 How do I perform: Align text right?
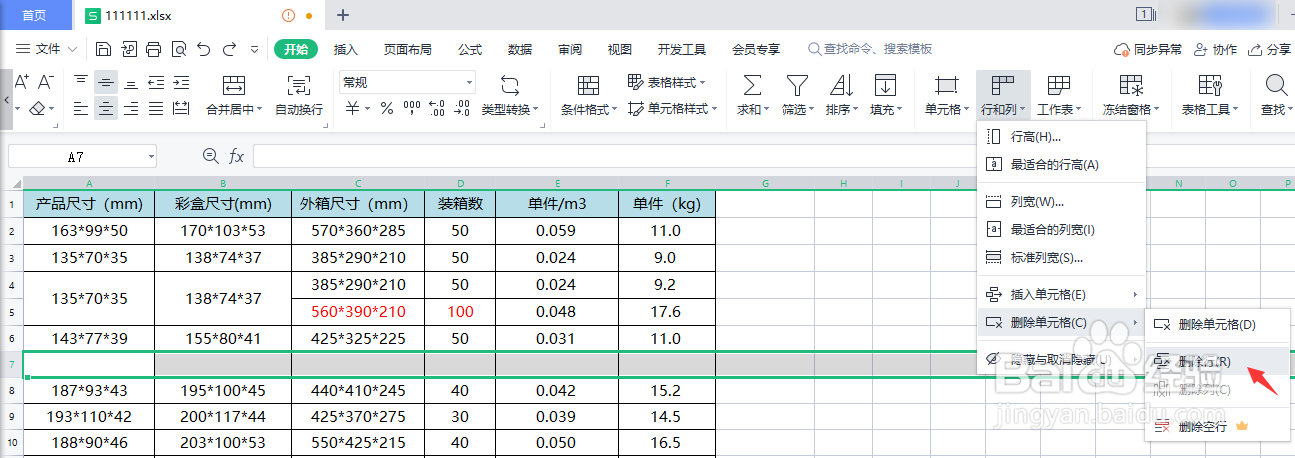(x=130, y=109)
